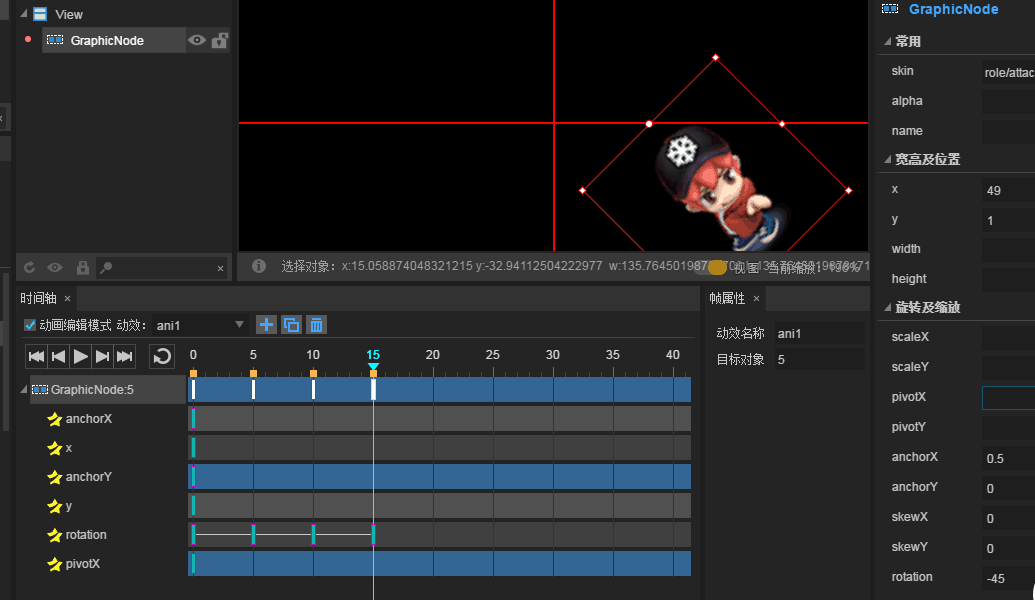This screenshot has height=600, width=1035.
Task: Select keyframe at frame 5 on GraphicNode track
Action: click(253, 389)
